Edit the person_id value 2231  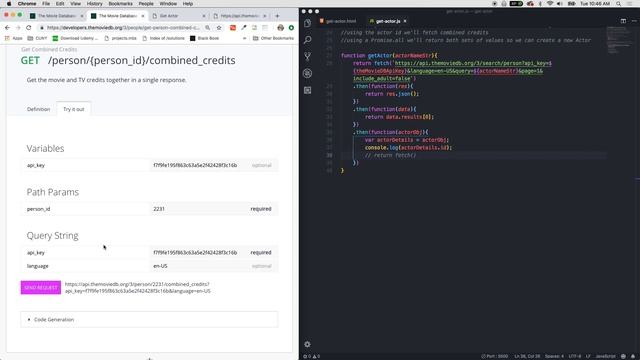tap(199, 209)
